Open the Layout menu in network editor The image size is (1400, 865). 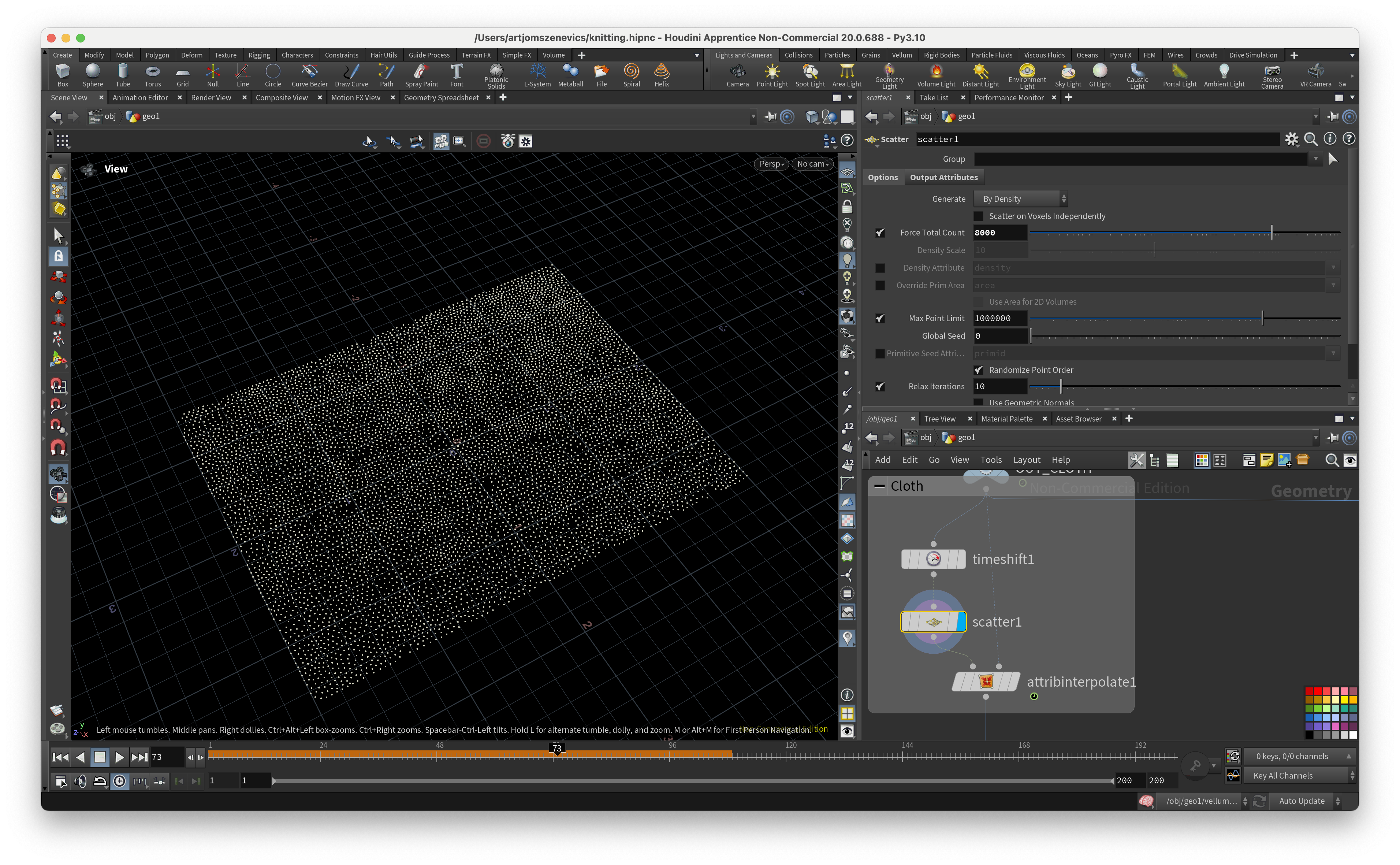click(1027, 460)
